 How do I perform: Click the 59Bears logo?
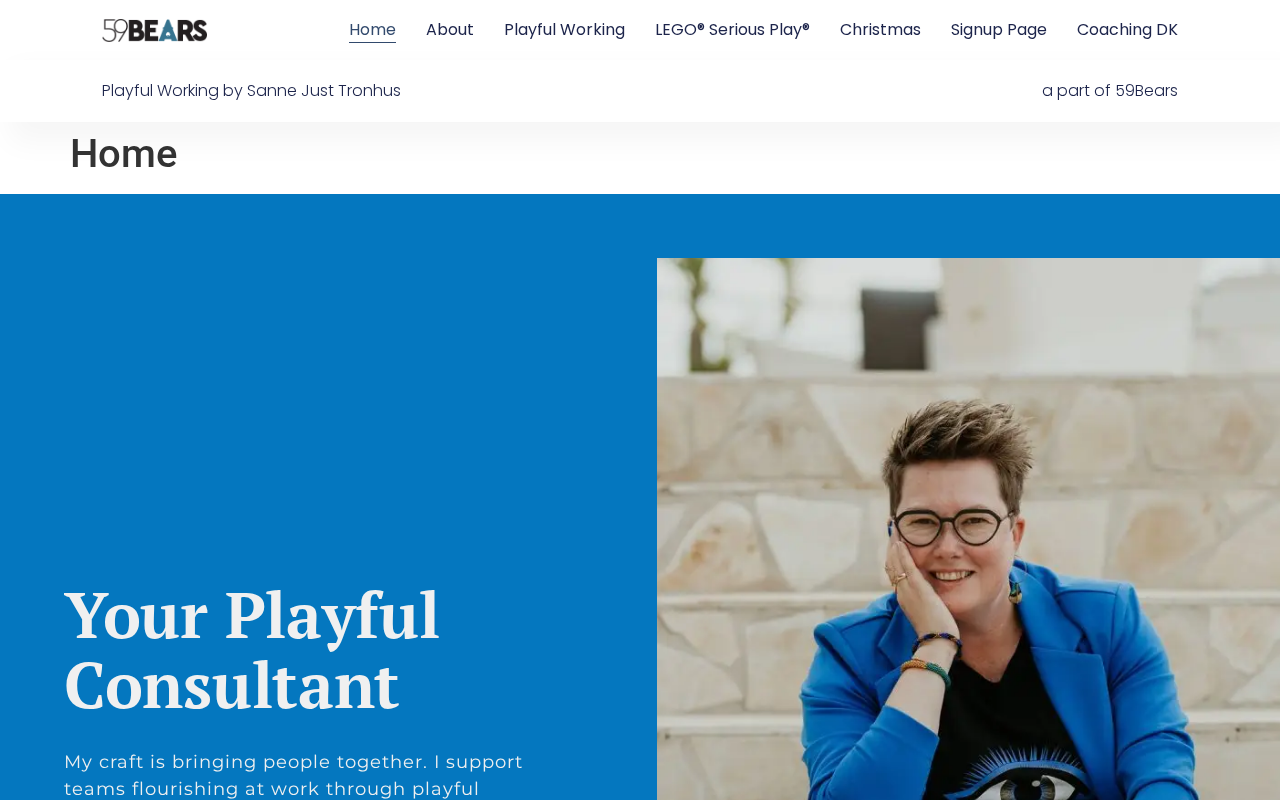(155, 30)
